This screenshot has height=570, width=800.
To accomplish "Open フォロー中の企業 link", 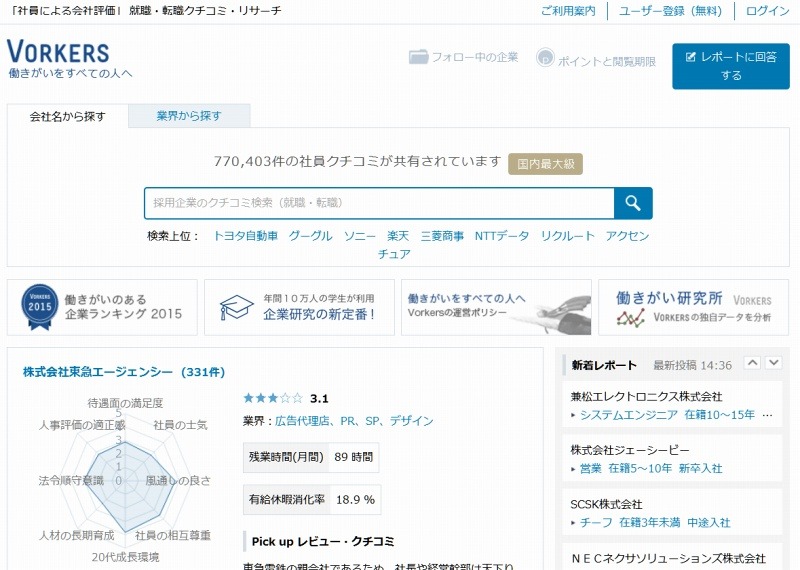I will pyautogui.click(x=474, y=57).
